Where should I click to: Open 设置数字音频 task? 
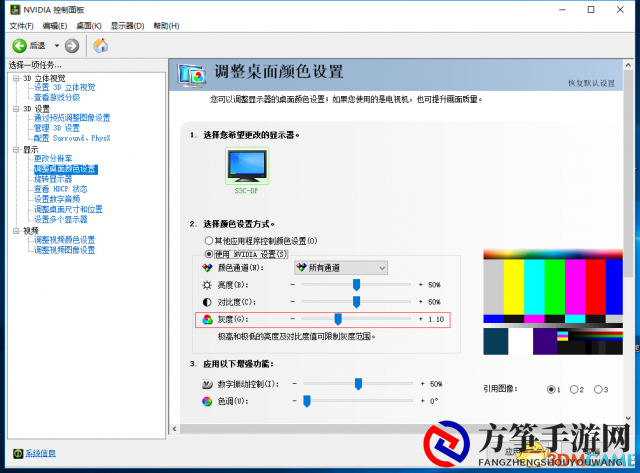click(x=57, y=199)
